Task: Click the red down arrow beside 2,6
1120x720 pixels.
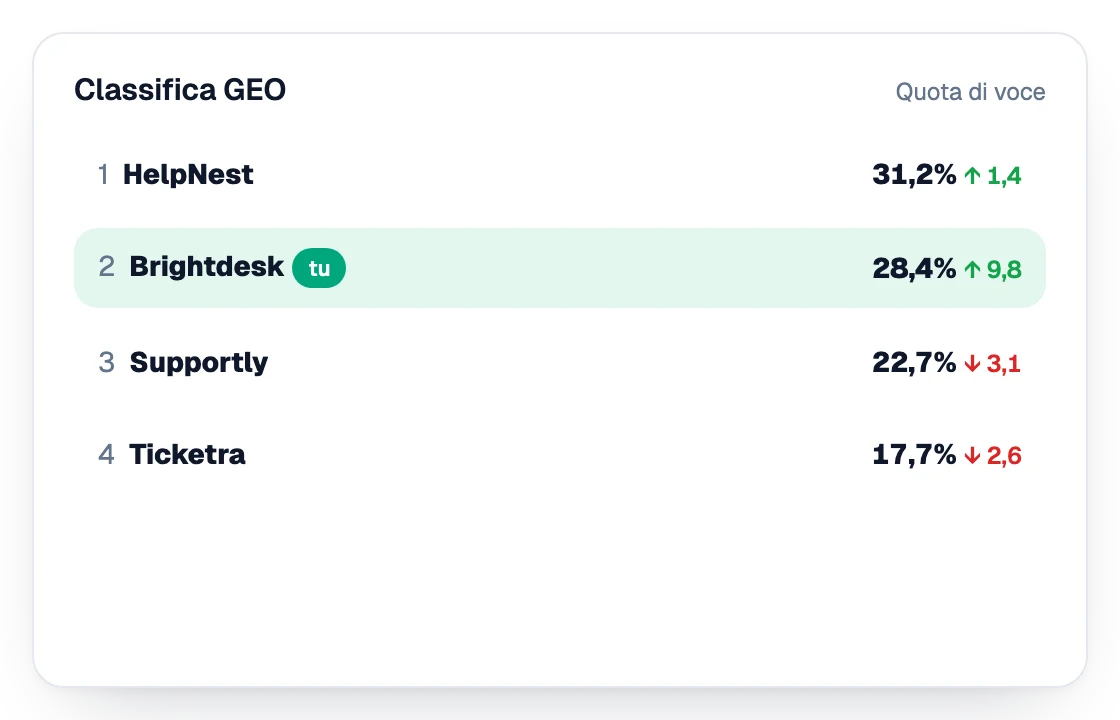Action: click(972, 455)
